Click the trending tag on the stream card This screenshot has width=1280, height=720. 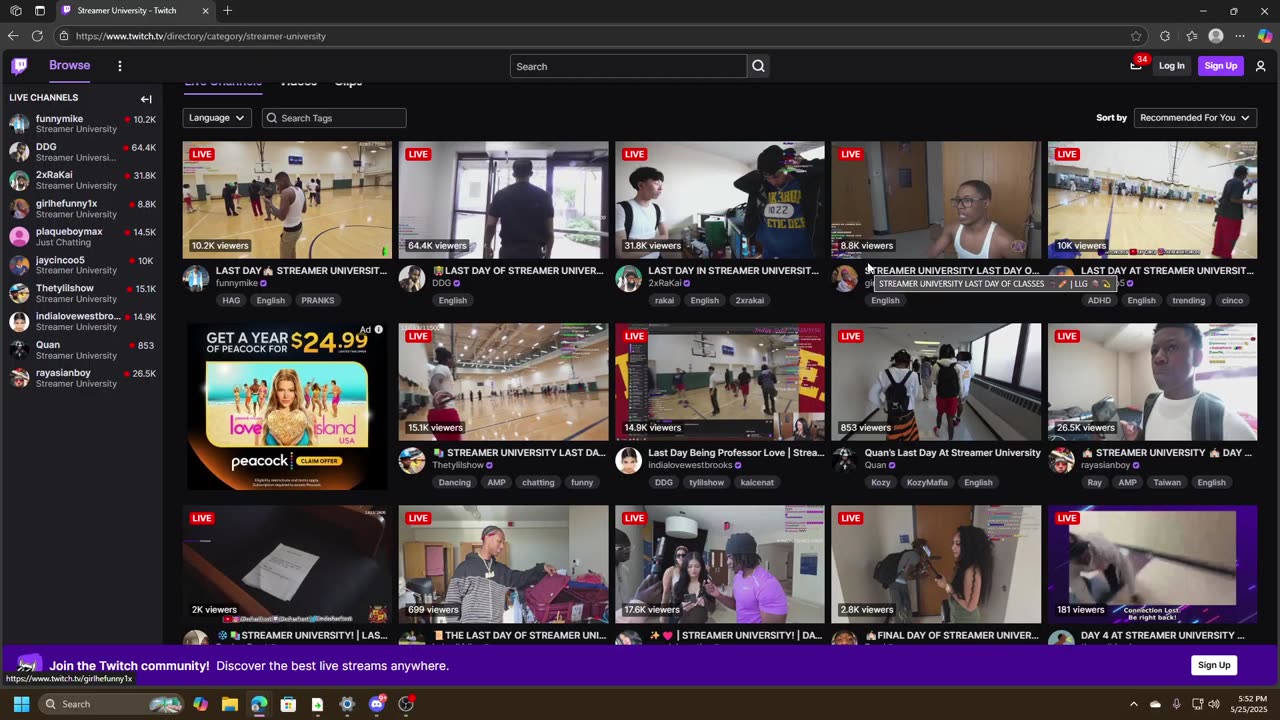point(1189,300)
